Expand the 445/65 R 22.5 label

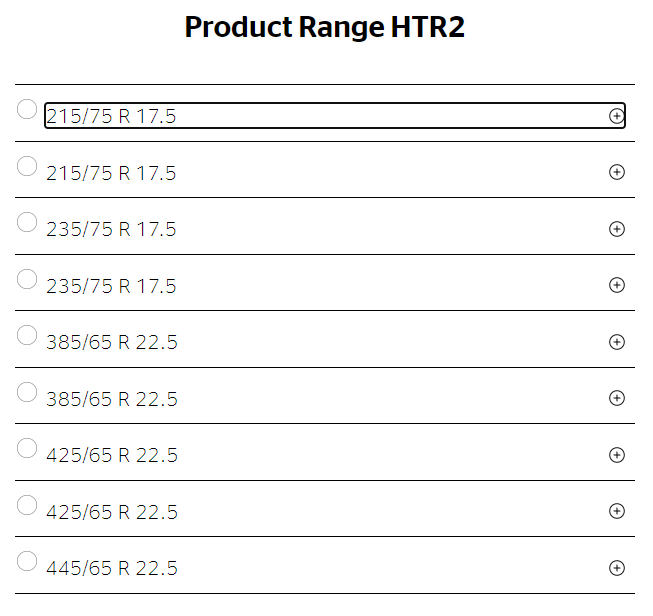click(x=112, y=569)
